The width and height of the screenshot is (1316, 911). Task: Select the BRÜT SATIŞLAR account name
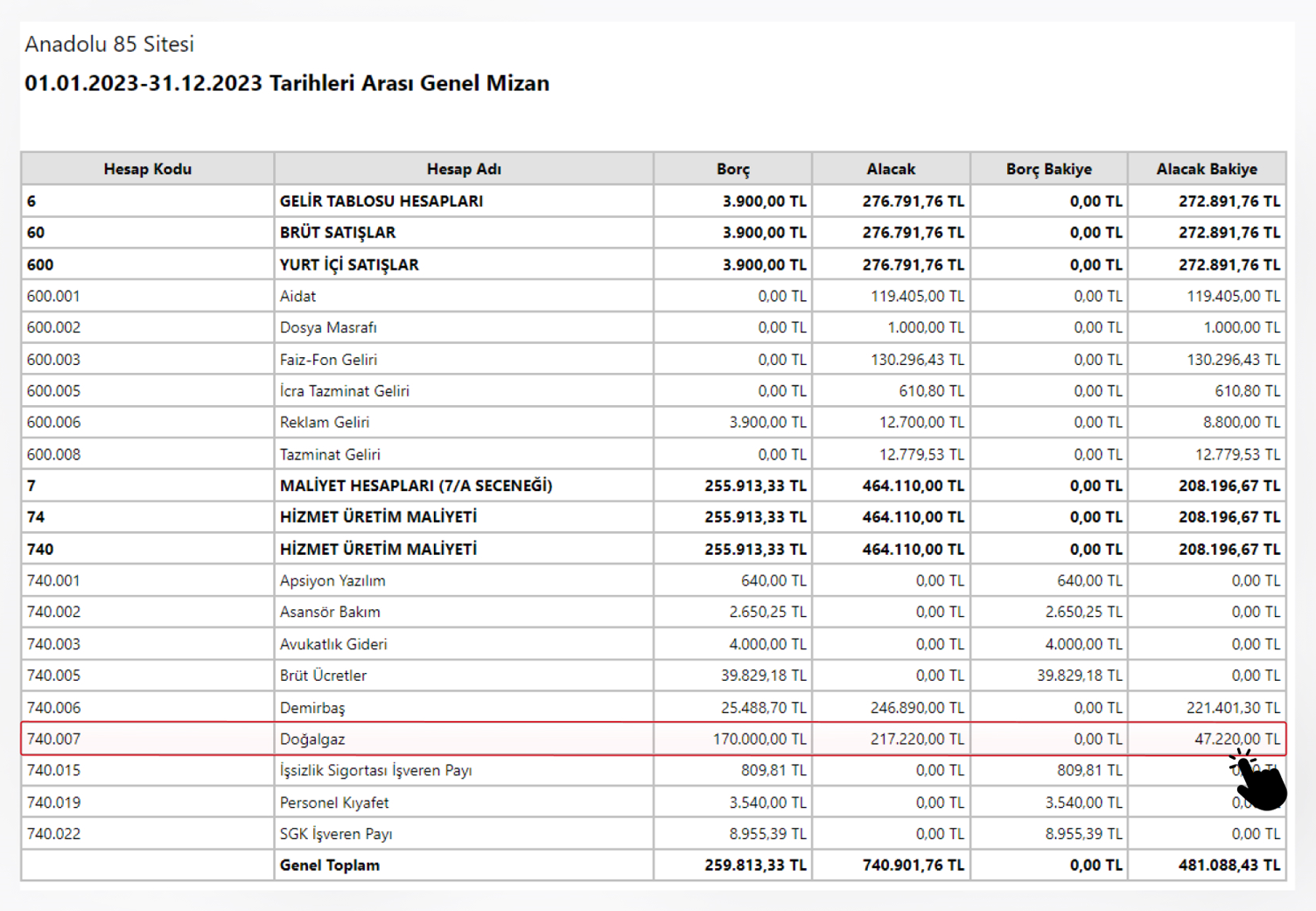[338, 233]
